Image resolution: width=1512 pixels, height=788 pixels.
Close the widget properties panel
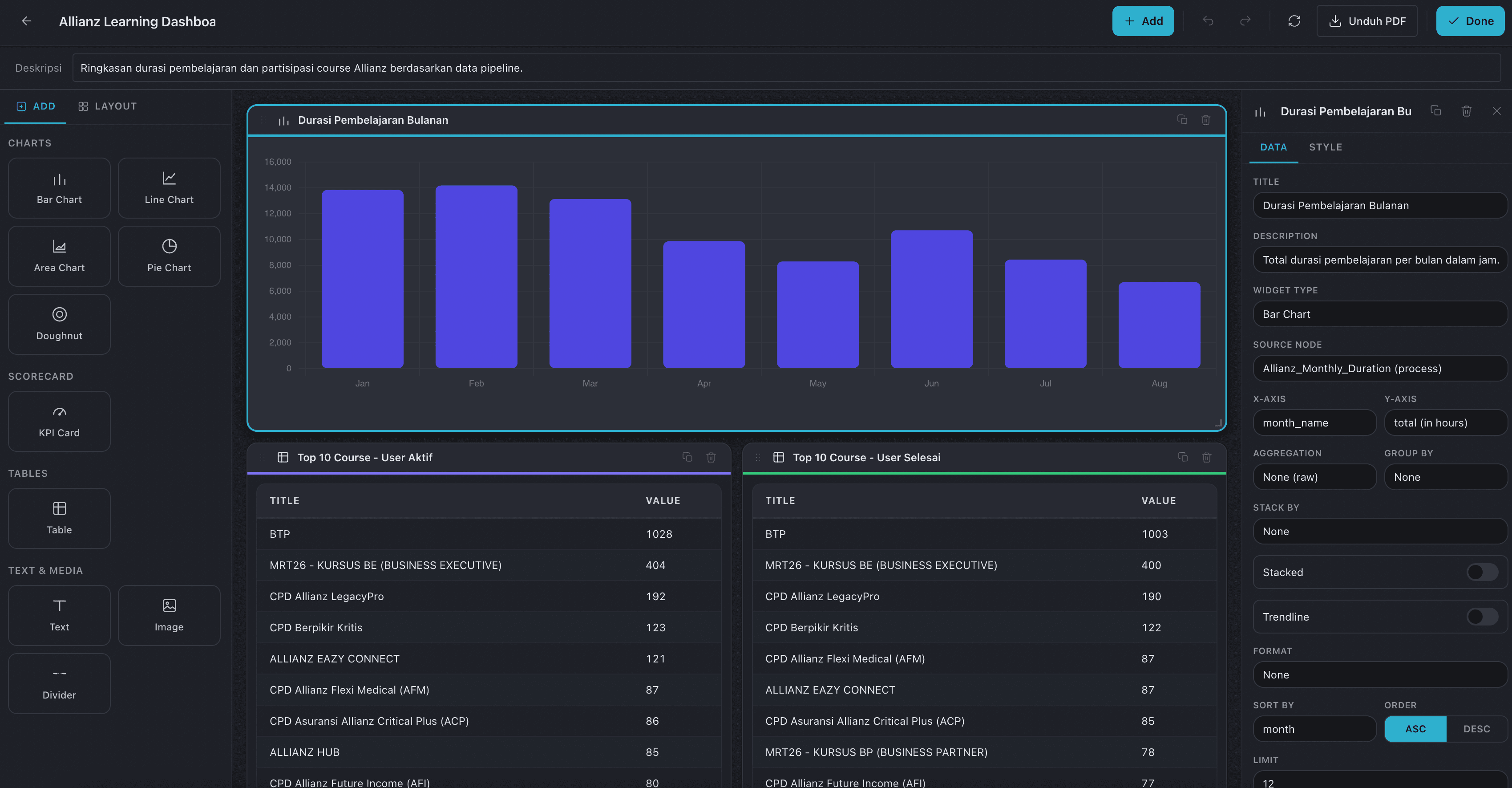[1497, 110]
